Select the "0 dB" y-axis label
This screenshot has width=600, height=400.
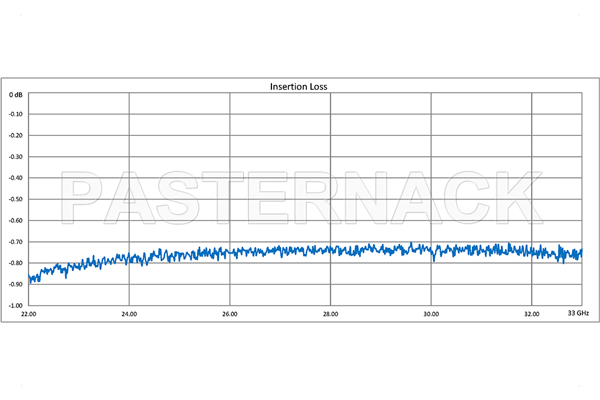17,94
